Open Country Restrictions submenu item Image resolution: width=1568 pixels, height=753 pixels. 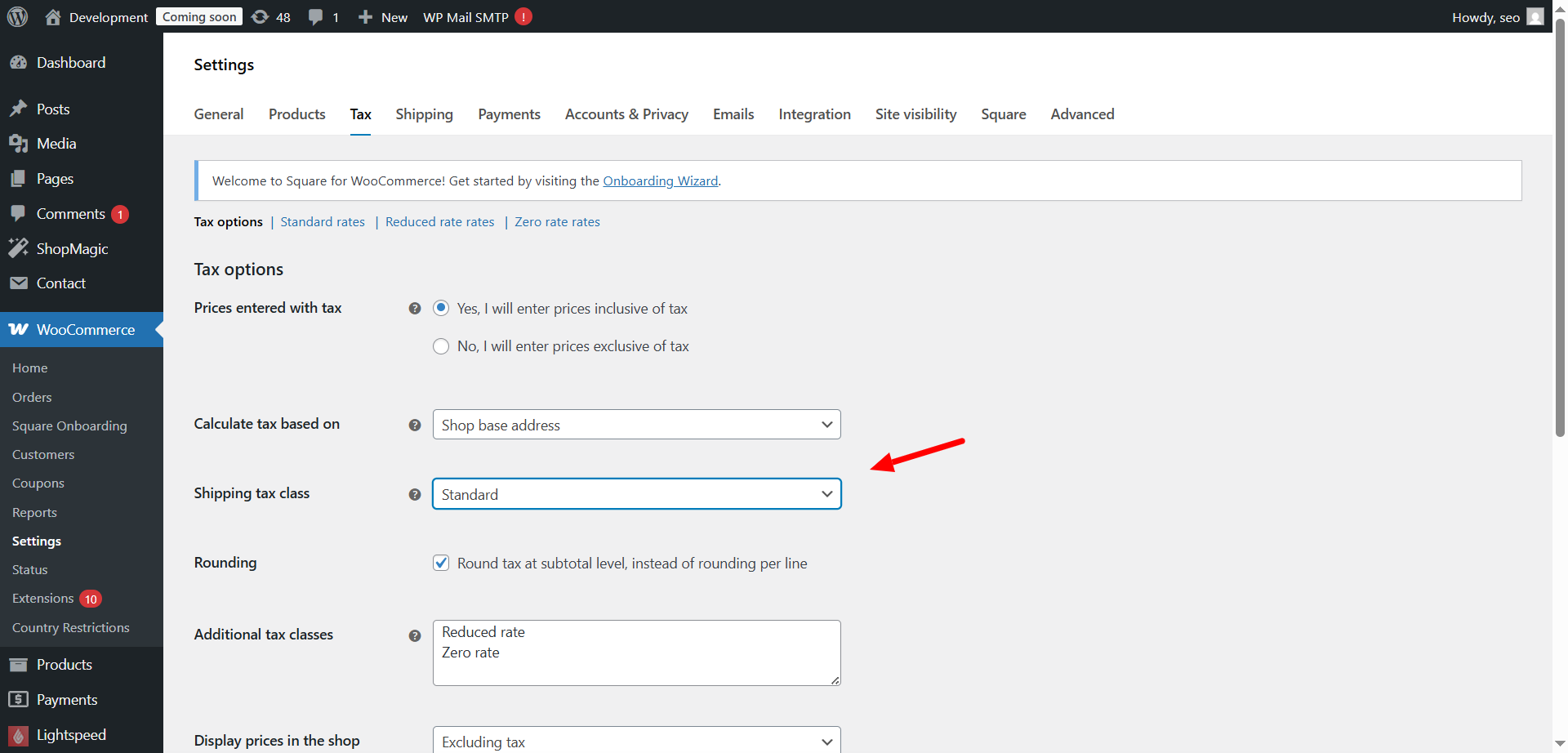(71, 628)
